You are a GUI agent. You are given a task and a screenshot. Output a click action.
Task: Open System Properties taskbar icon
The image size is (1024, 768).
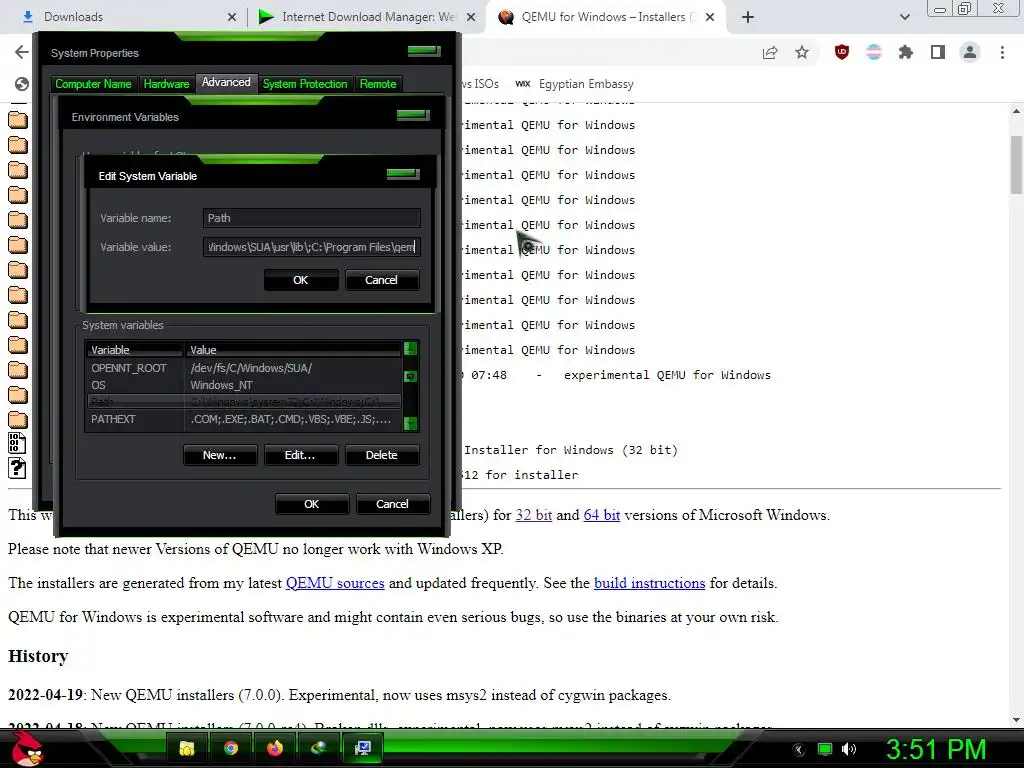tap(362, 748)
